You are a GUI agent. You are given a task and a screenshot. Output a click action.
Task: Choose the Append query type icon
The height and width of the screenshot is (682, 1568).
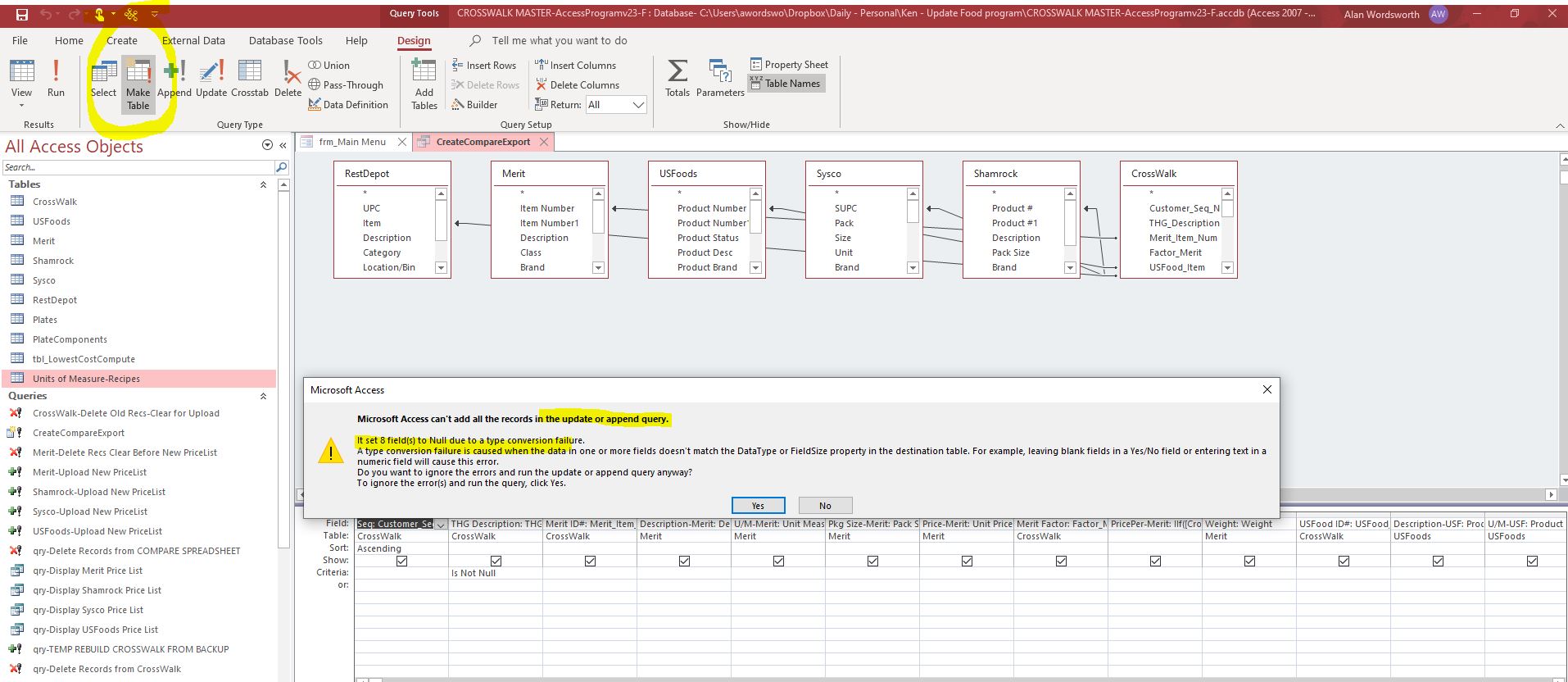click(x=174, y=79)
